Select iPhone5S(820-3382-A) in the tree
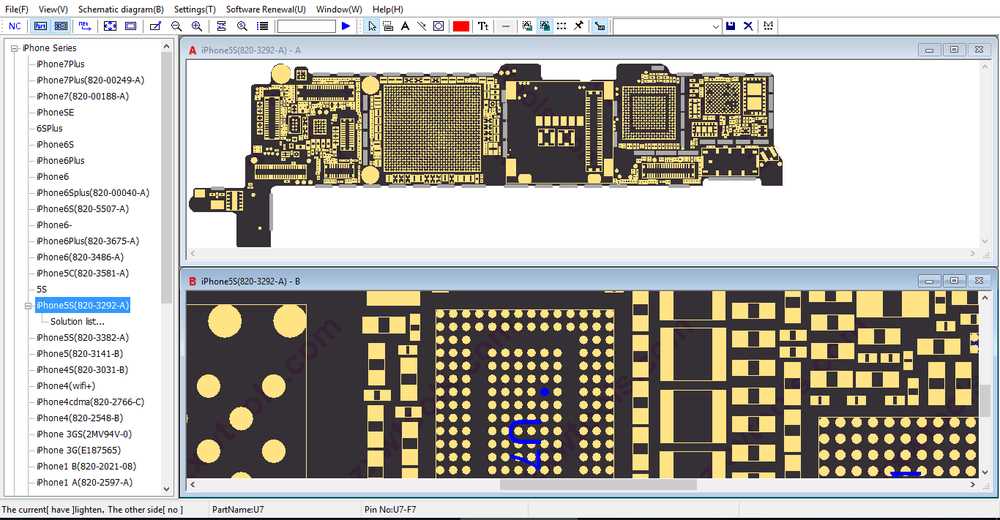 82,338
